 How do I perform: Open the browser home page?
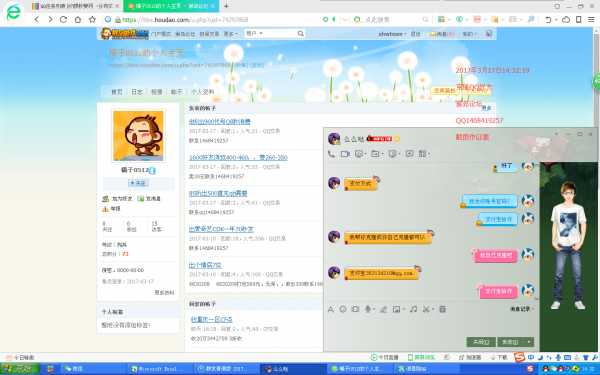78,19
